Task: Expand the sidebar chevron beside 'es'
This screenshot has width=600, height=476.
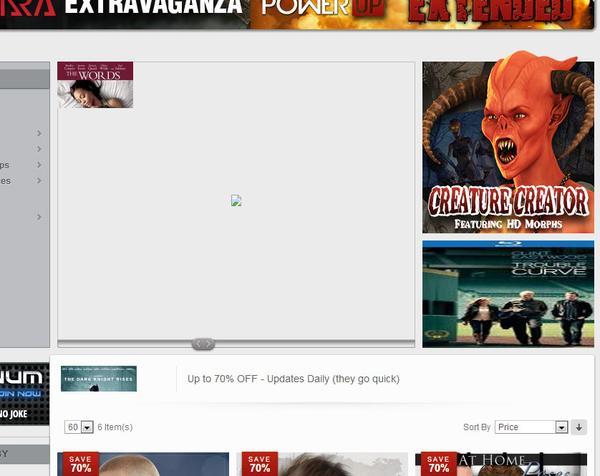Action: (39, 181)
